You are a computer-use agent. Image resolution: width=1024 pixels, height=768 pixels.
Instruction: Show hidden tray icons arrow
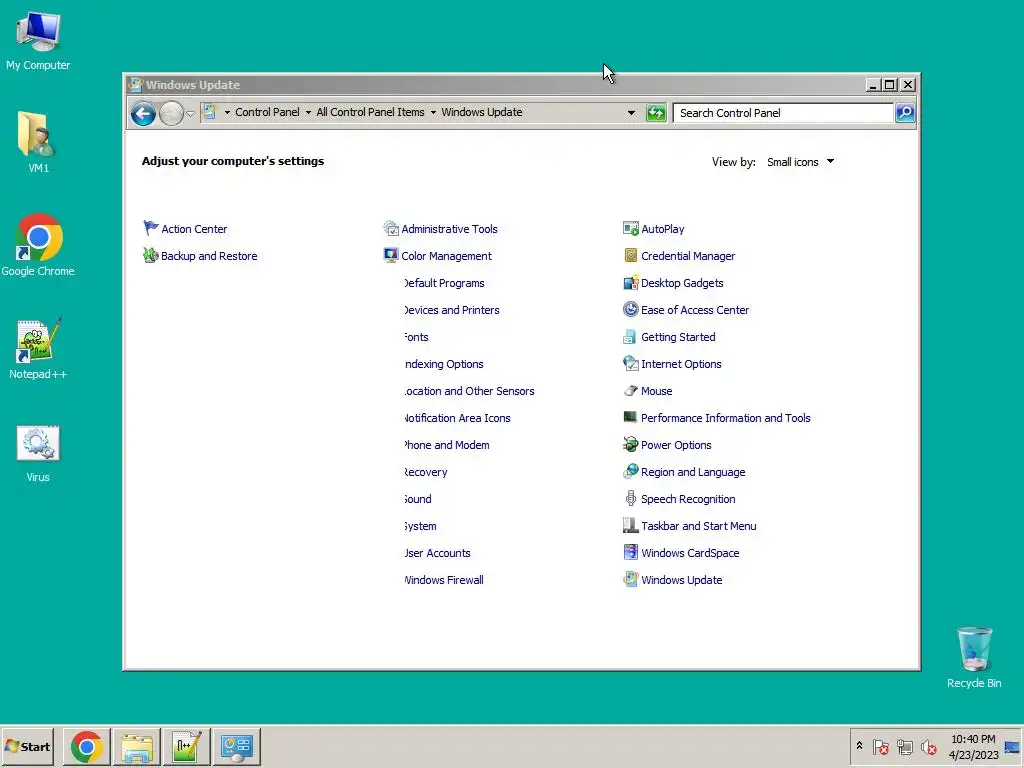859,745
